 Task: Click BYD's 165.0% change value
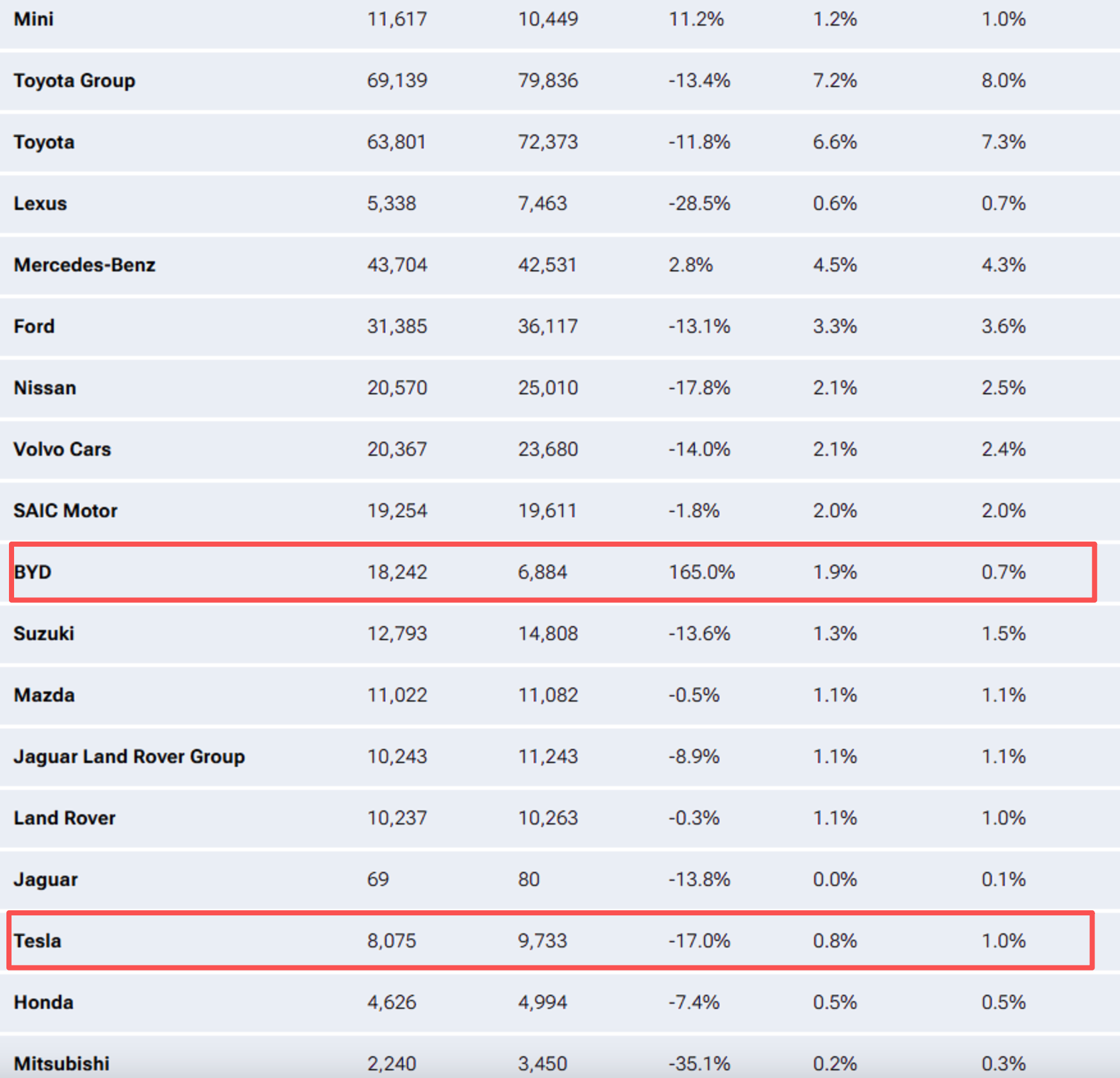[701, 572]
